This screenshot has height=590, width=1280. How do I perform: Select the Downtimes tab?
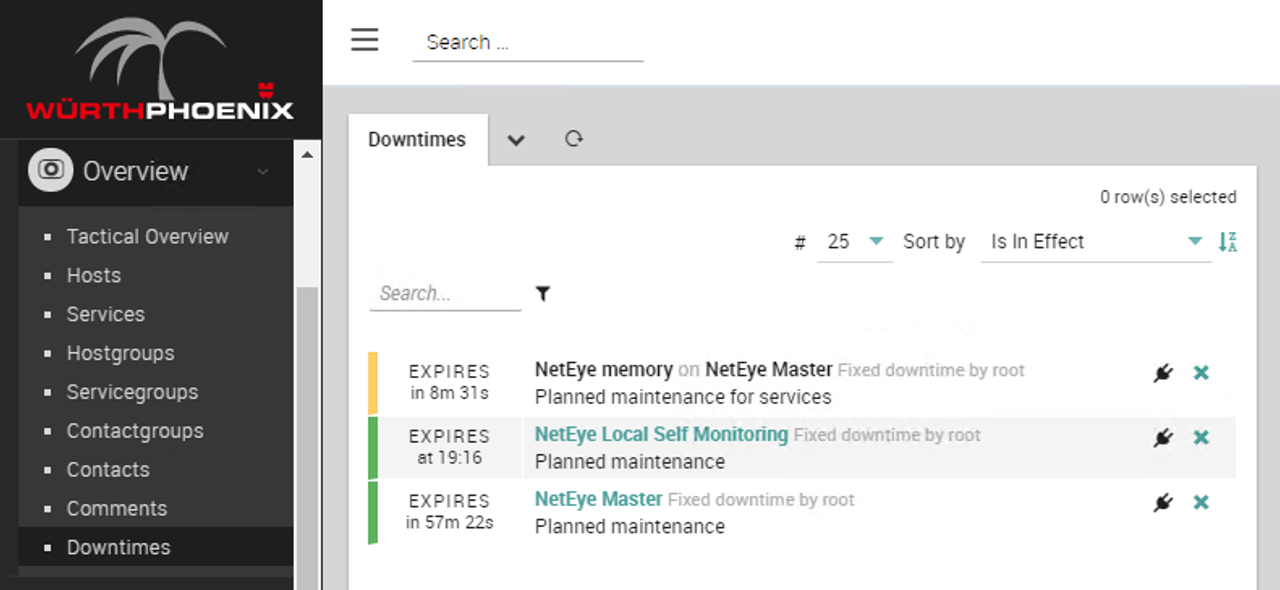coord(417,139)
